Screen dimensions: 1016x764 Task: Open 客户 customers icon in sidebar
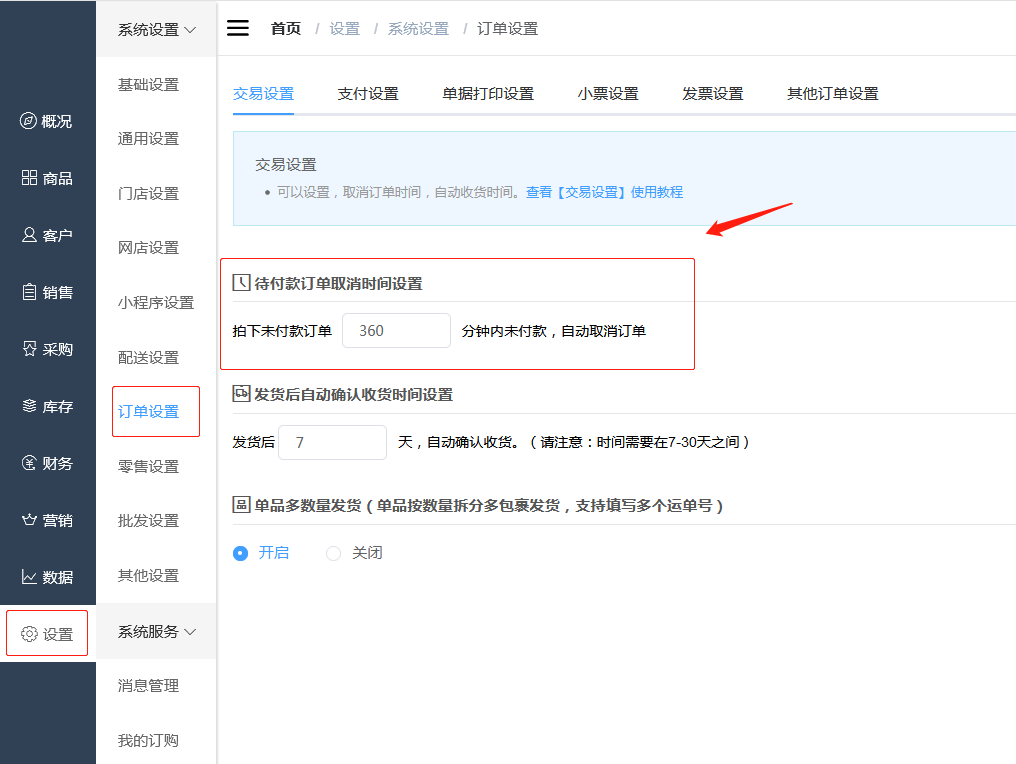tap(29, 235)
